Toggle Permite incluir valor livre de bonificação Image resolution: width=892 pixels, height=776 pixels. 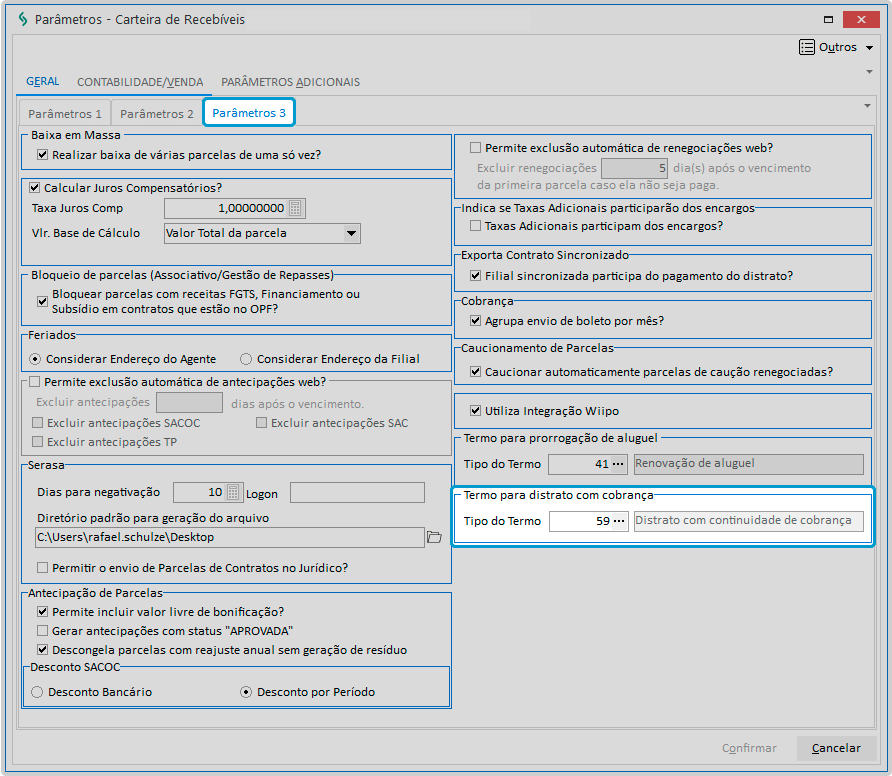pos(43,612)
